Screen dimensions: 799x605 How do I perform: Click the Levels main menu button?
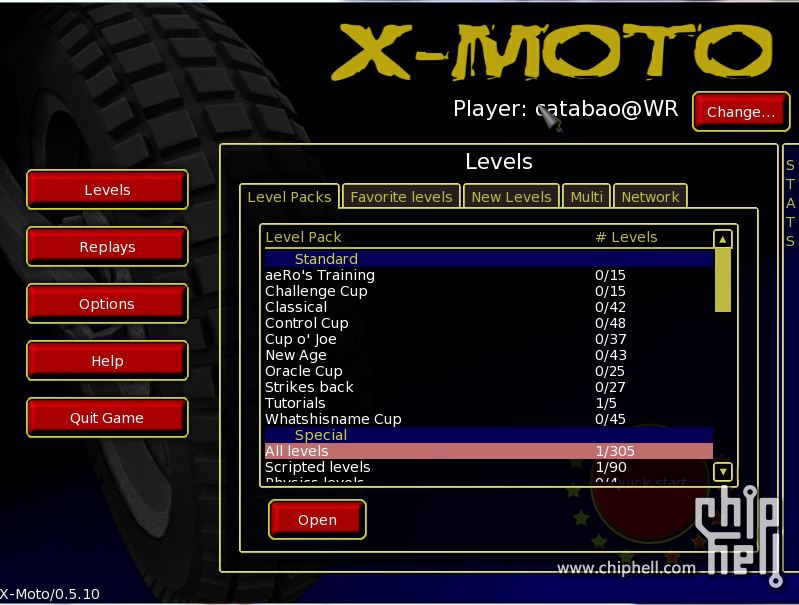pos(107,190)
